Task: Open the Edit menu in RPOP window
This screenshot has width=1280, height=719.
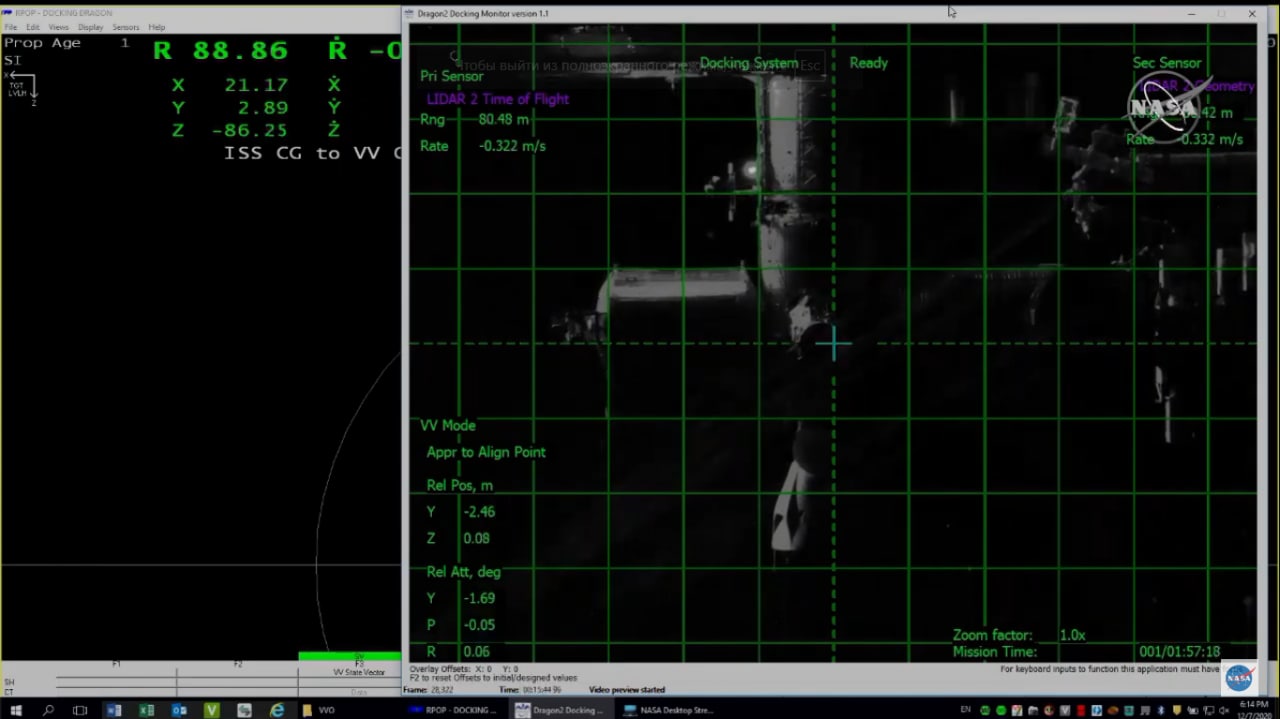Action: tap(33, 27)
